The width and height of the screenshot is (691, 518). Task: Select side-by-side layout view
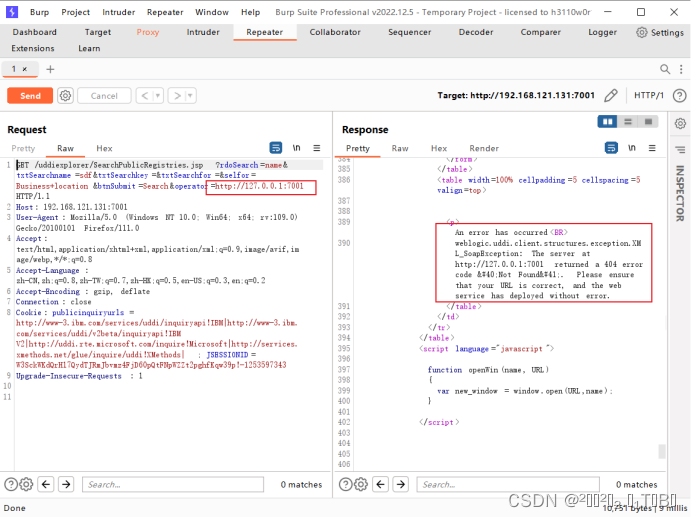pyautogui.click(x=607, y=122)
